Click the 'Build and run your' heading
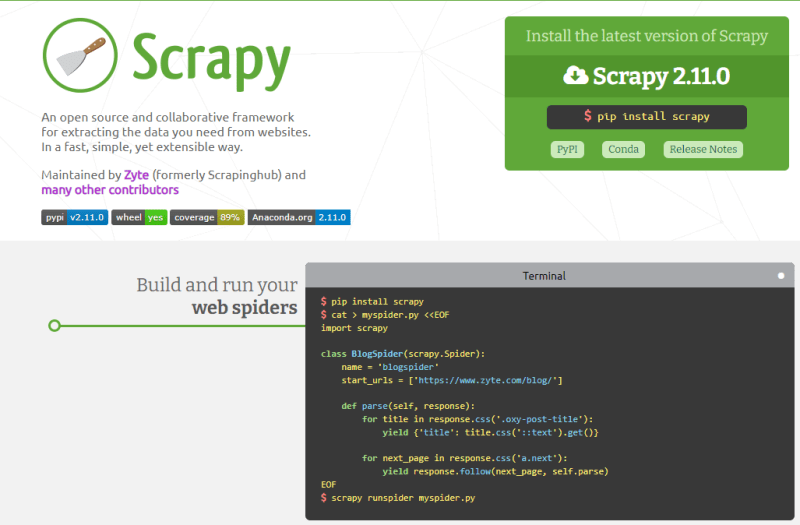 tap(217, 285)
